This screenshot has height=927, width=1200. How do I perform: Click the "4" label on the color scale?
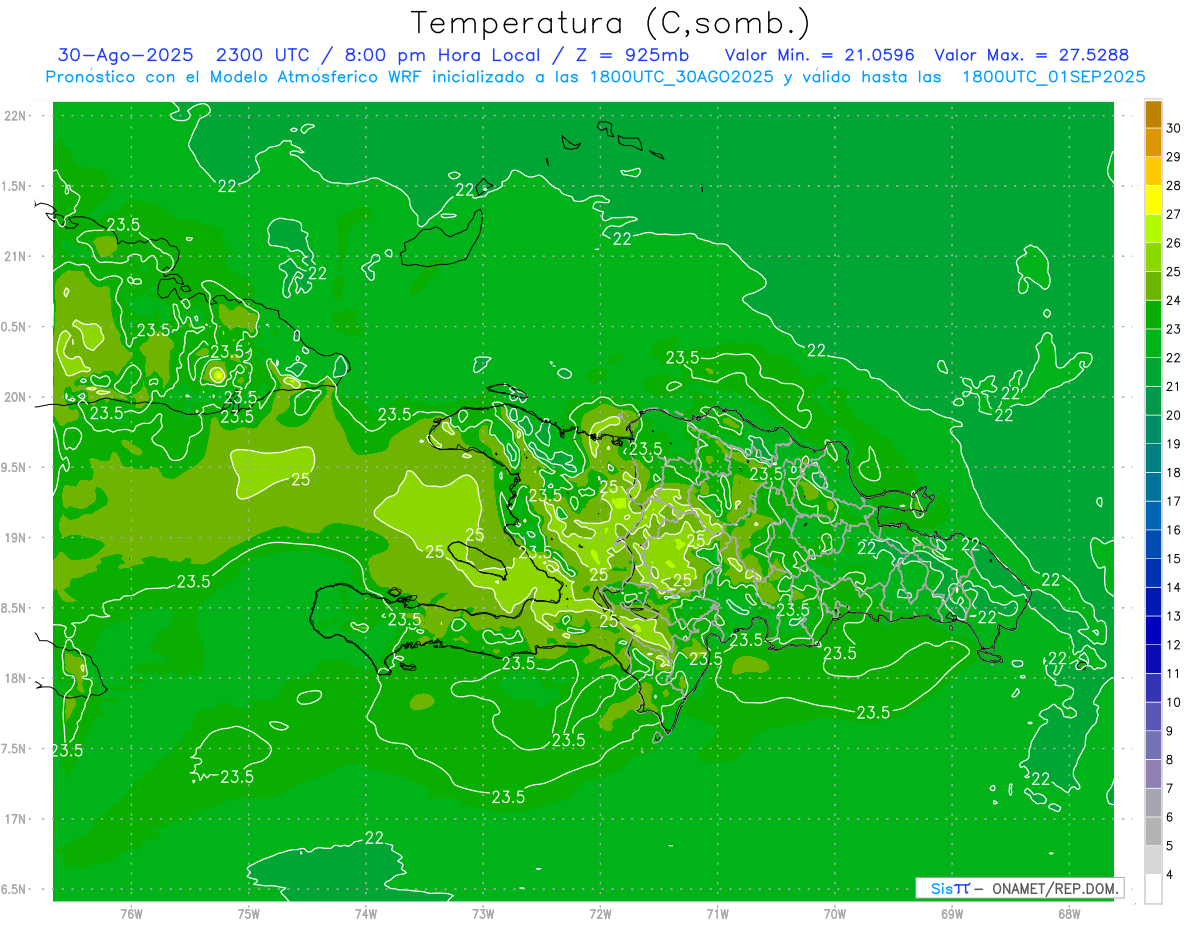point(1170,875)
